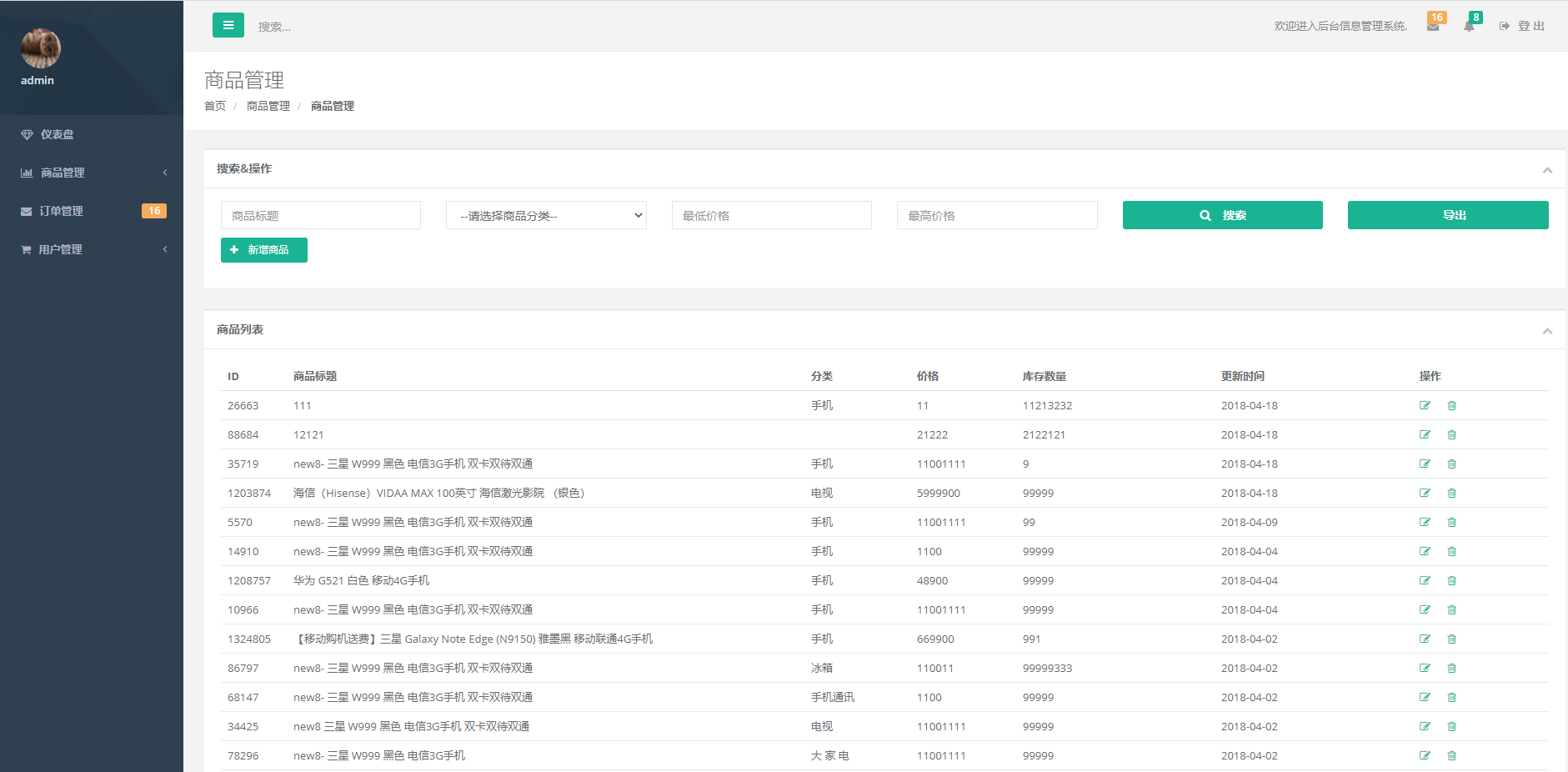1568x772 pixels.
Task: Click the 更新时间 column header
Action: coord(1243,376)
